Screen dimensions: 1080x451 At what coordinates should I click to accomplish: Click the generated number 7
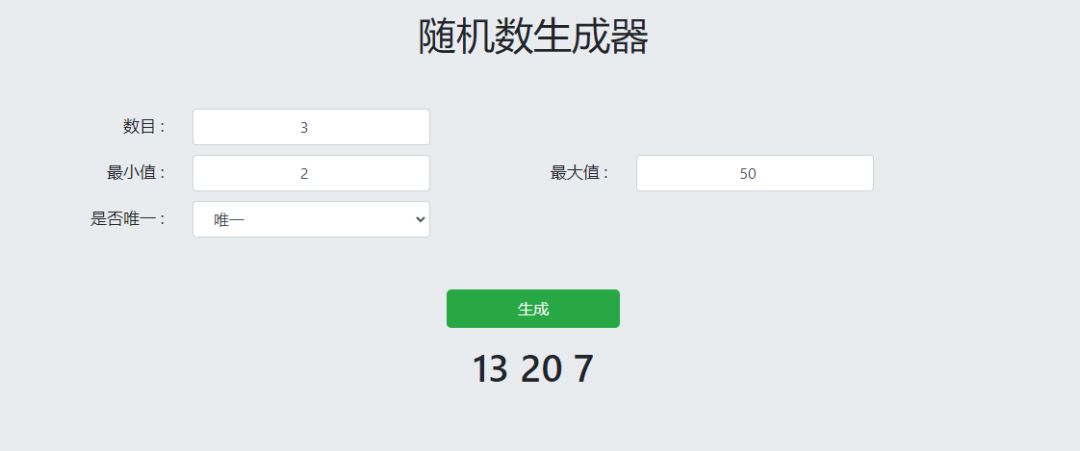(583, 369)
